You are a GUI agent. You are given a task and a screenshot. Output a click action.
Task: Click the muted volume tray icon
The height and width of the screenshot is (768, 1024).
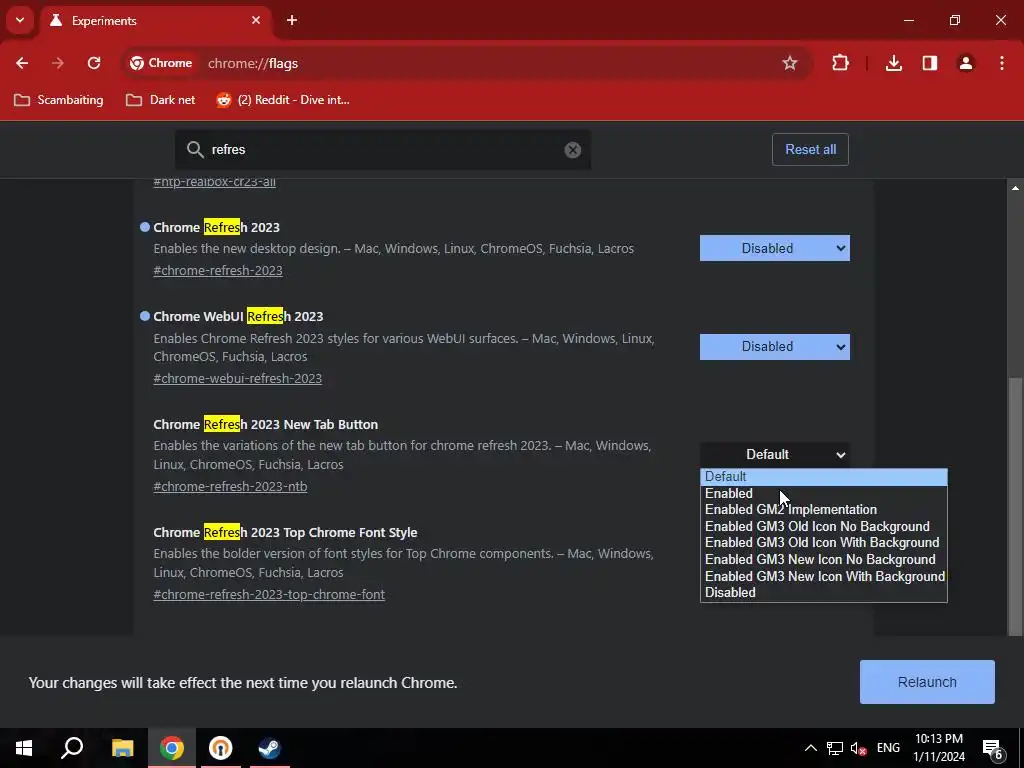coord(858,748)
